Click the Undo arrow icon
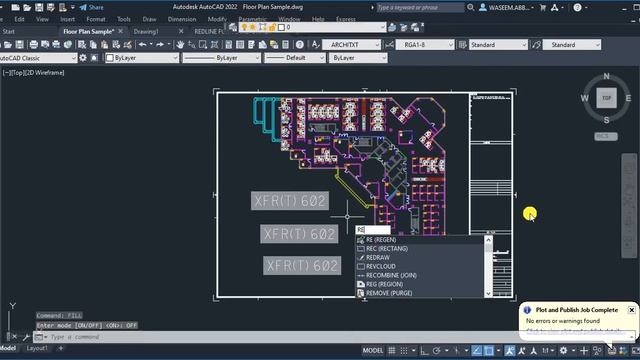 coord(142,44)
